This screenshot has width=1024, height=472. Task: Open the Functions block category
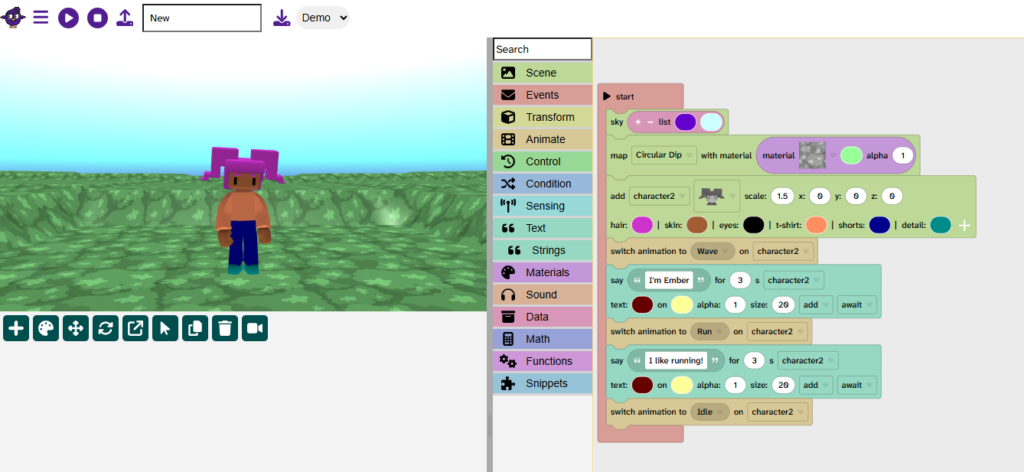[543, 361]
